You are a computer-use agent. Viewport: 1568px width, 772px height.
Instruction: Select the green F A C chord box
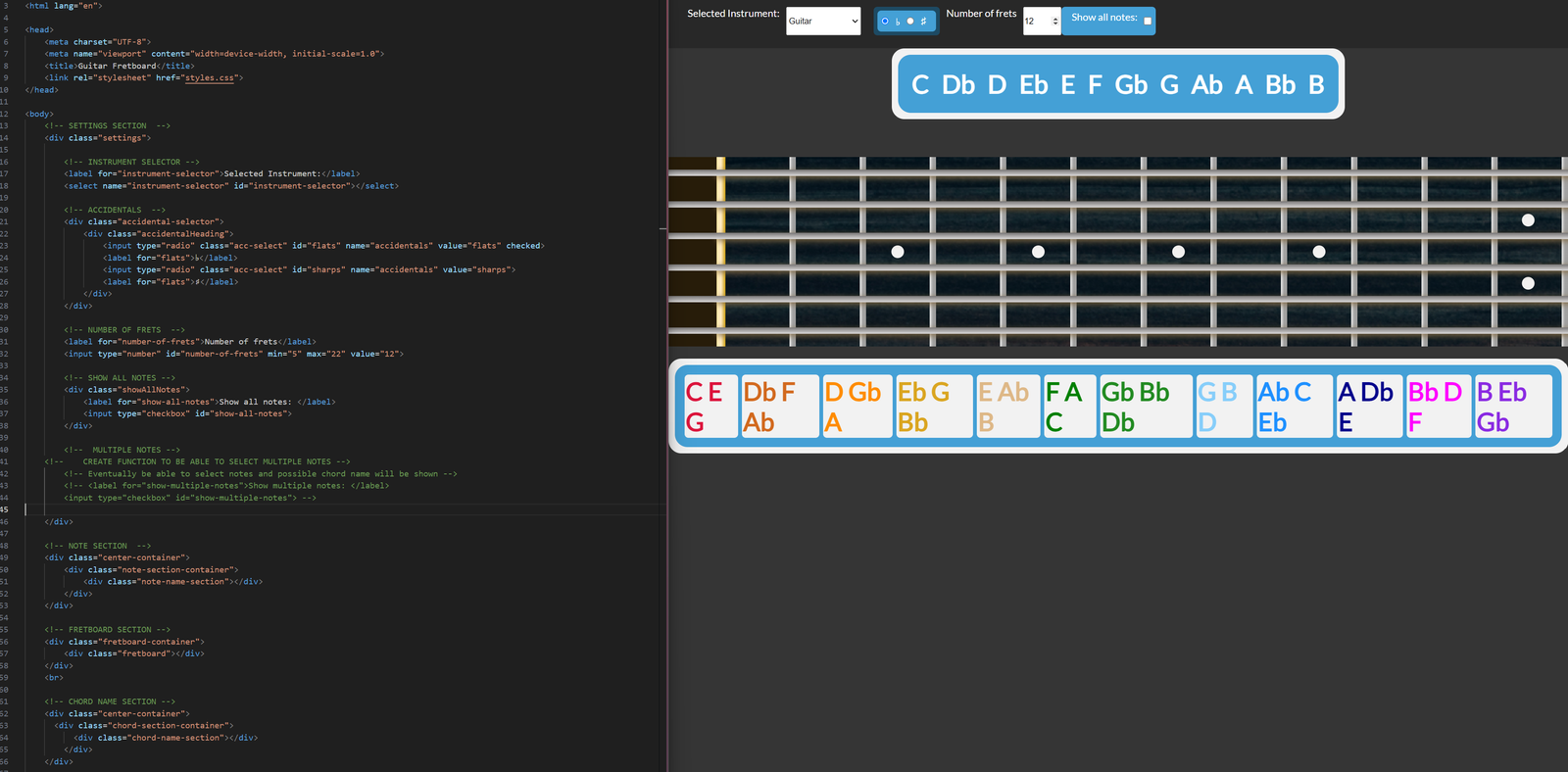1068,407
